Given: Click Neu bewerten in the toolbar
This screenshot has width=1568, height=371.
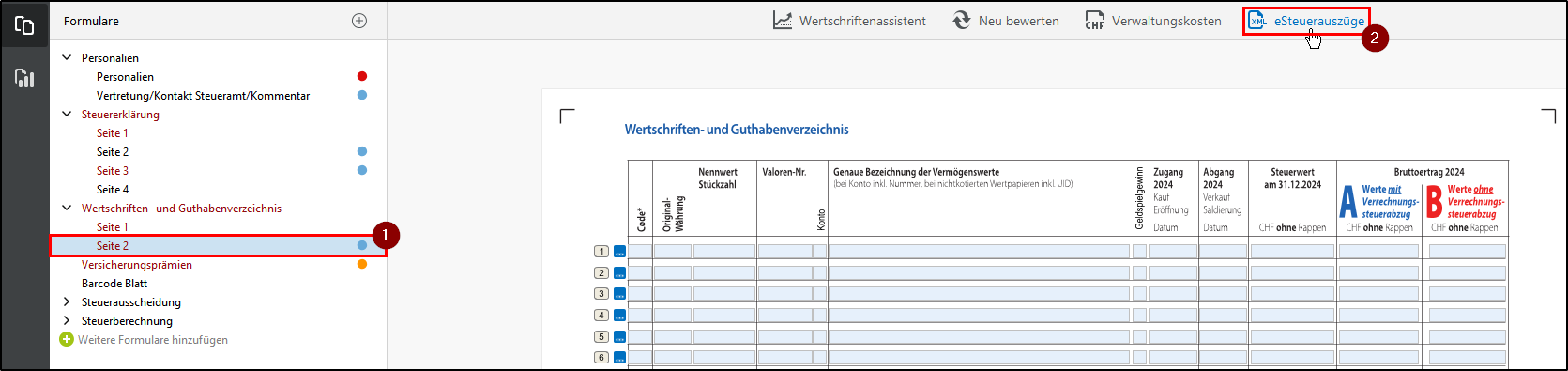Looking at the screenshot, I should pyautogui.click(x=1005, y=21).
